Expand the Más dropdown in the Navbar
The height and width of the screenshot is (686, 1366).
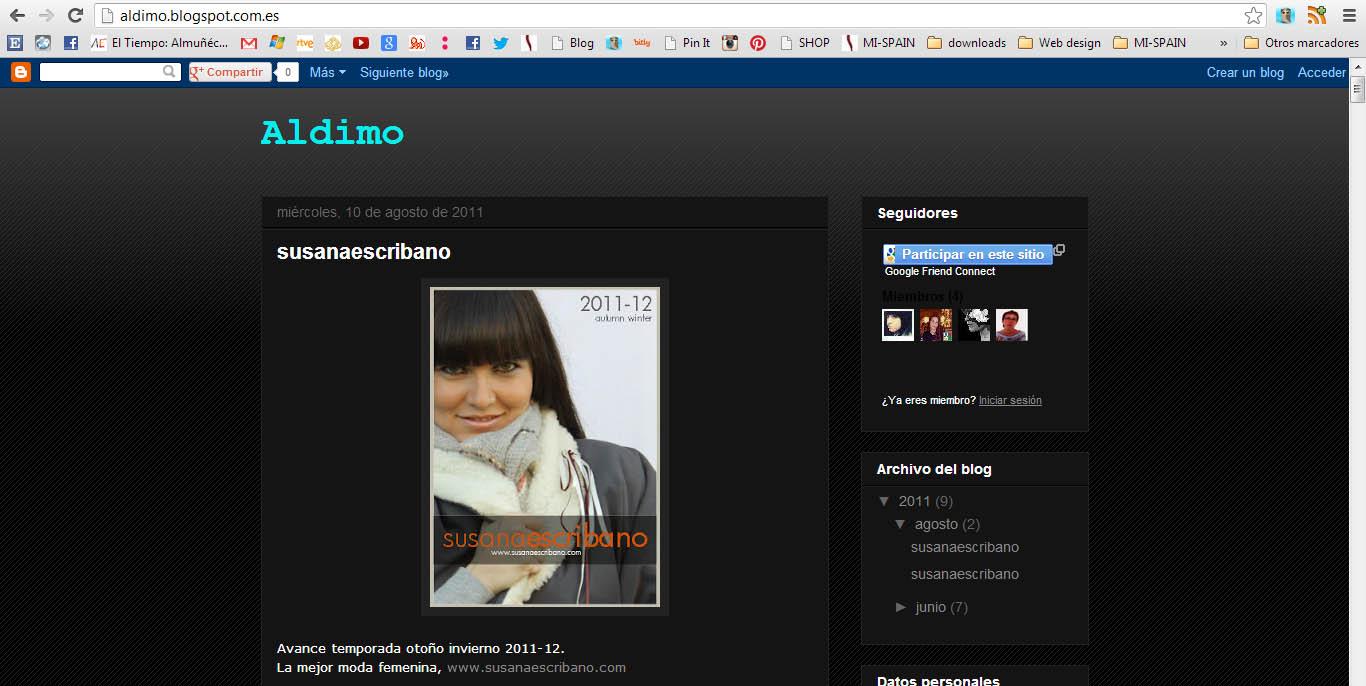click(x=326, y=72)
